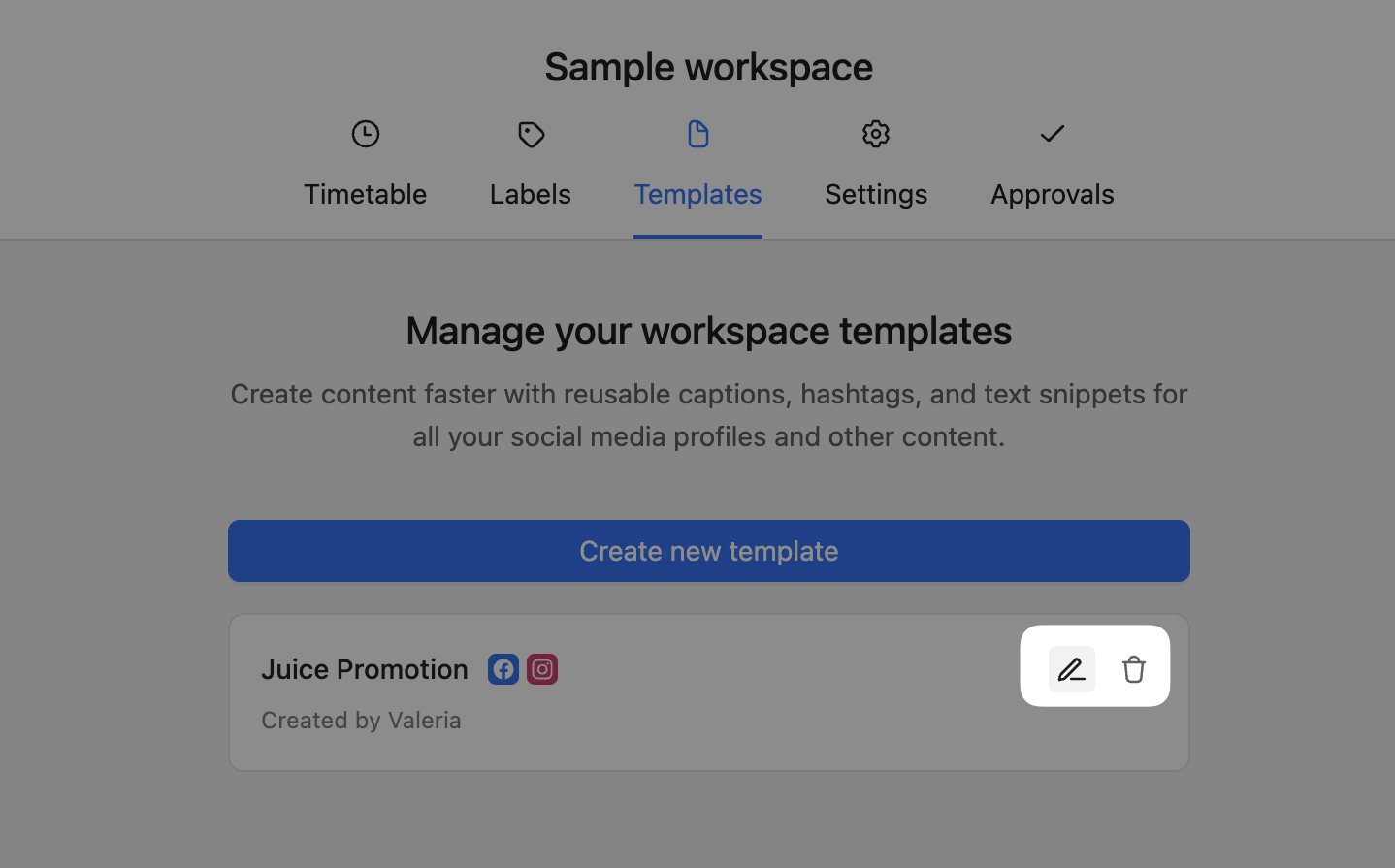The width and height of the screenshot is (1395, 868).
Task: Switch to the Timetable tab label
Action: pos(366,194)
